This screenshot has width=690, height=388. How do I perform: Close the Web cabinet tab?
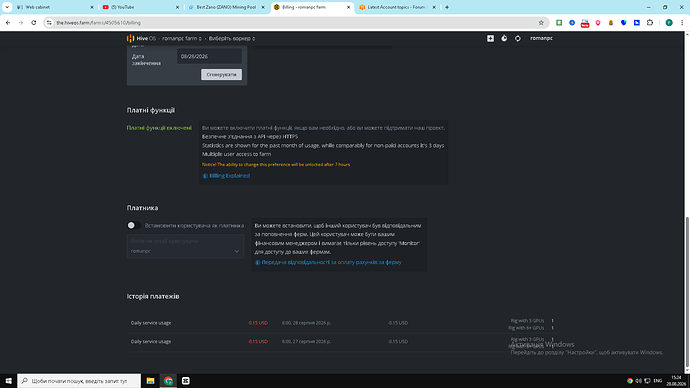tap(92, 7)
